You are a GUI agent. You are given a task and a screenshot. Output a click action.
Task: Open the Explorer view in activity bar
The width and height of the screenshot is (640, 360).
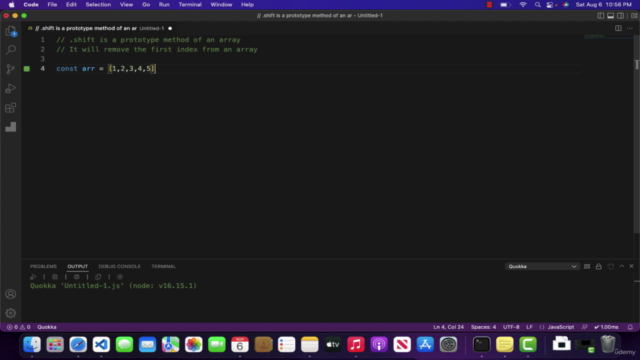[x=11, y=31]
